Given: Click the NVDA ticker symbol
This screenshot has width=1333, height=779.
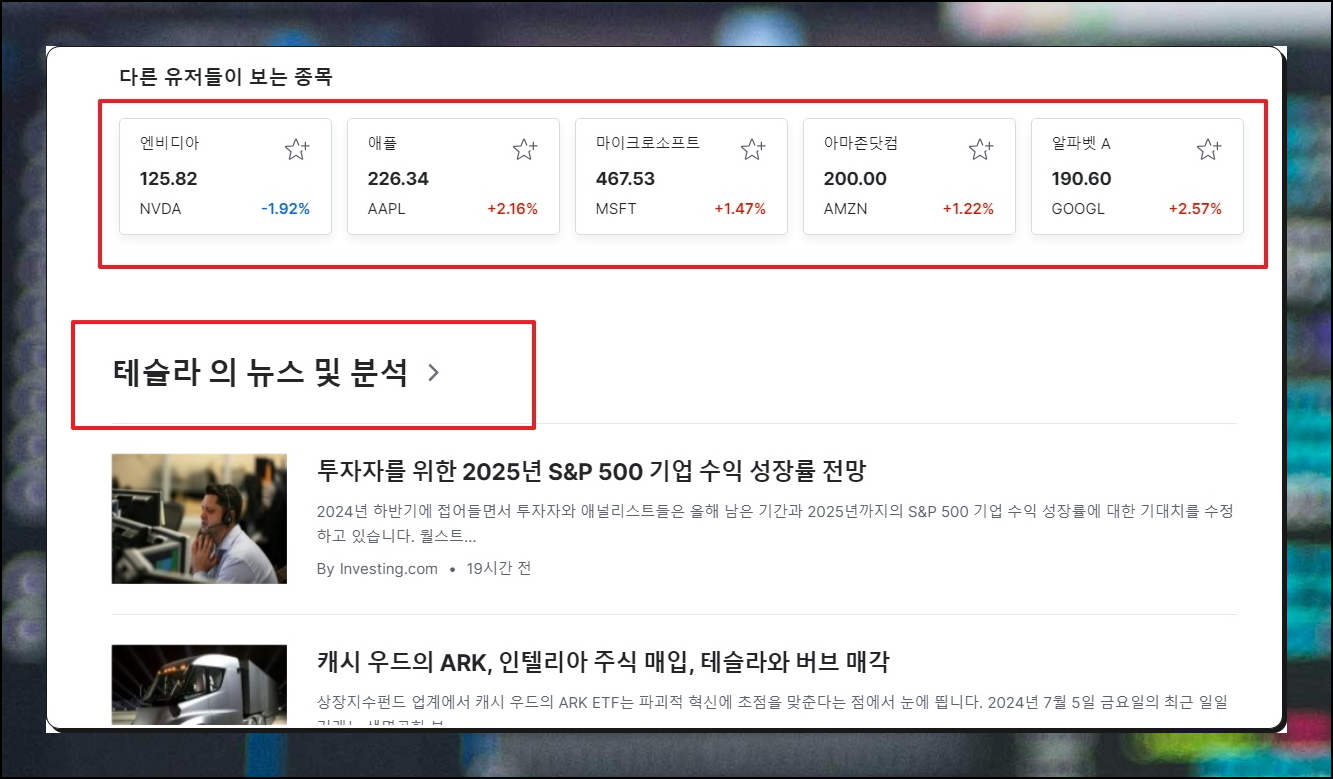Looking at the screenshot, I should (161, 209).
